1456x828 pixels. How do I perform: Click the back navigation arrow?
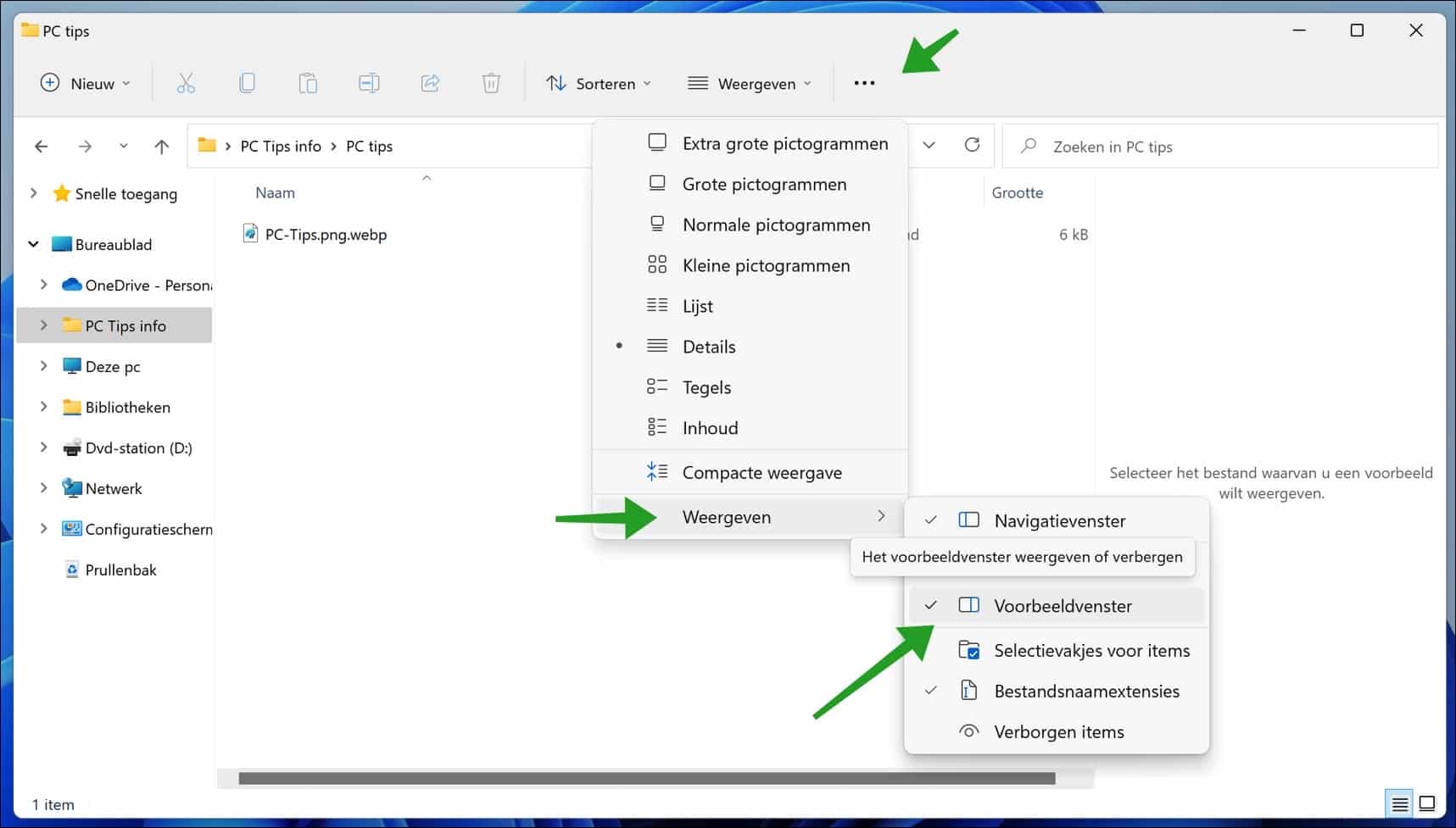click(41, 145)
